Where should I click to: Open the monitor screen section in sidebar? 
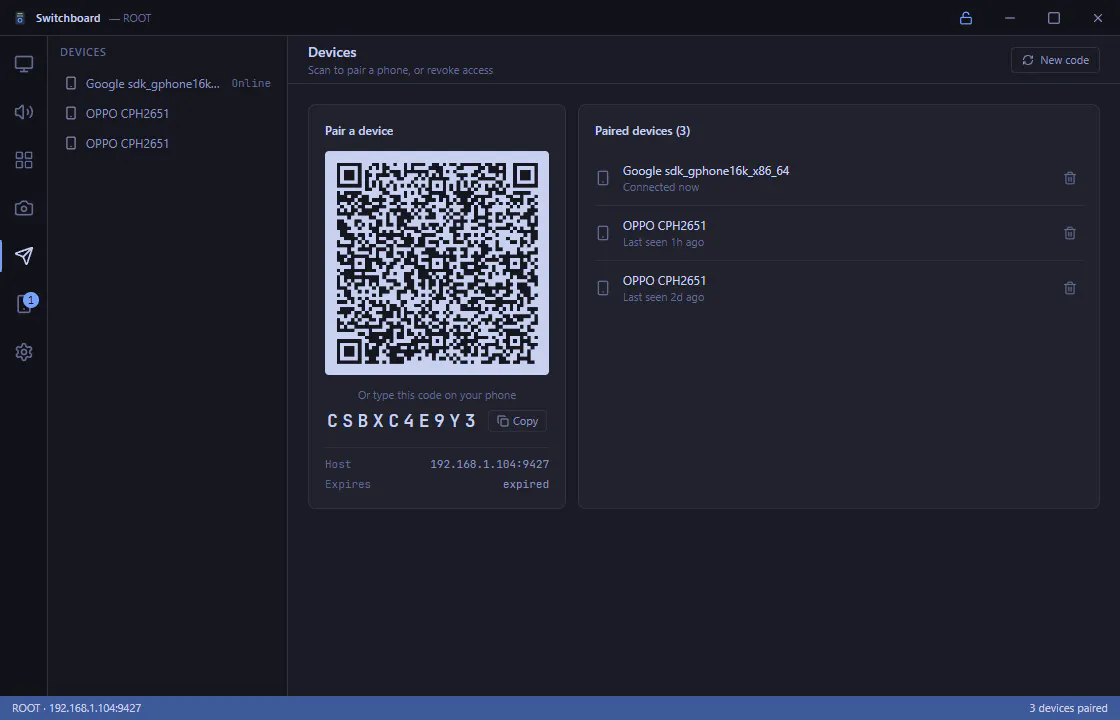(x=24, y=64)
